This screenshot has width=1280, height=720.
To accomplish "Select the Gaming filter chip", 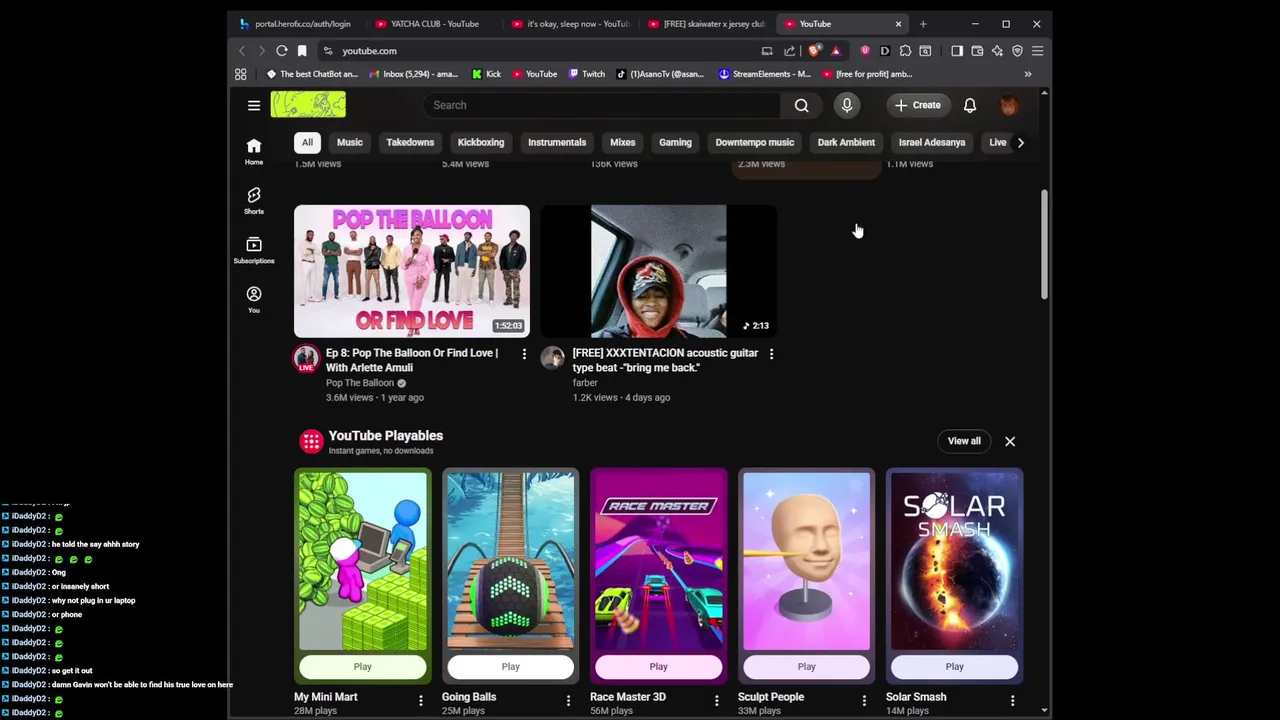I will click(x=675, y=142).
